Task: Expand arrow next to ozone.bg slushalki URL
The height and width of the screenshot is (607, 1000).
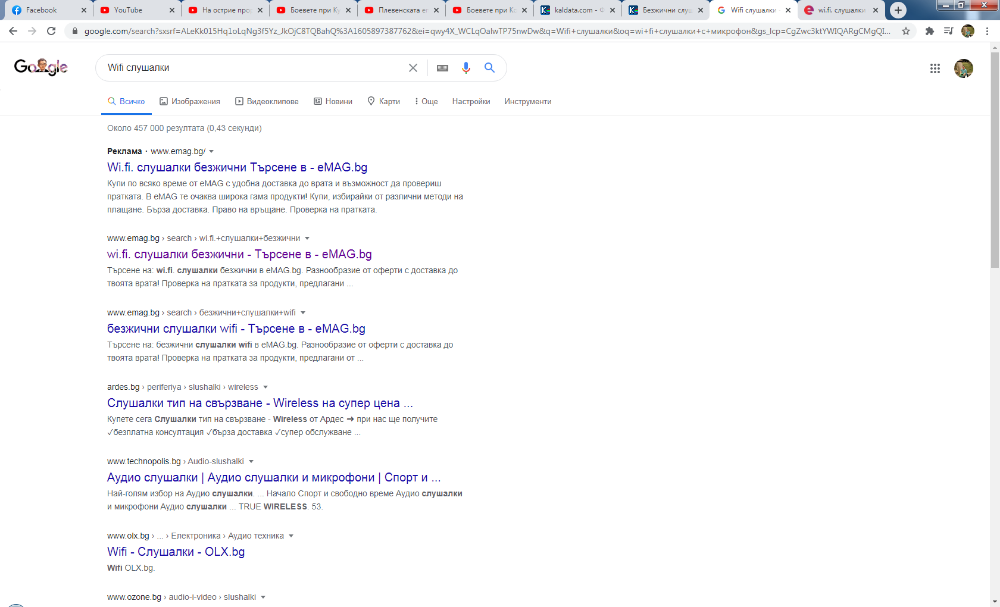Action: pyautogui.click(x=263, y=597)
